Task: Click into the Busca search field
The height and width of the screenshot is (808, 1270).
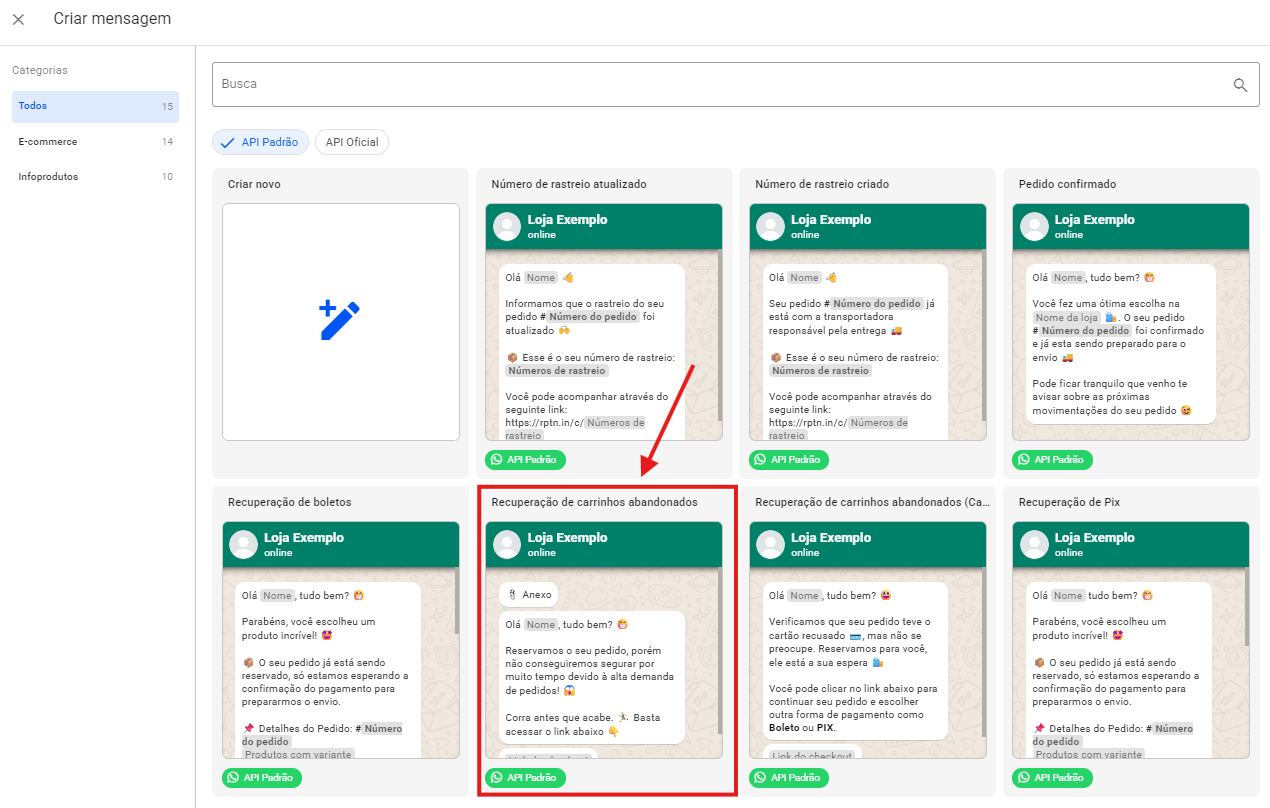Action: click(720, 85)
